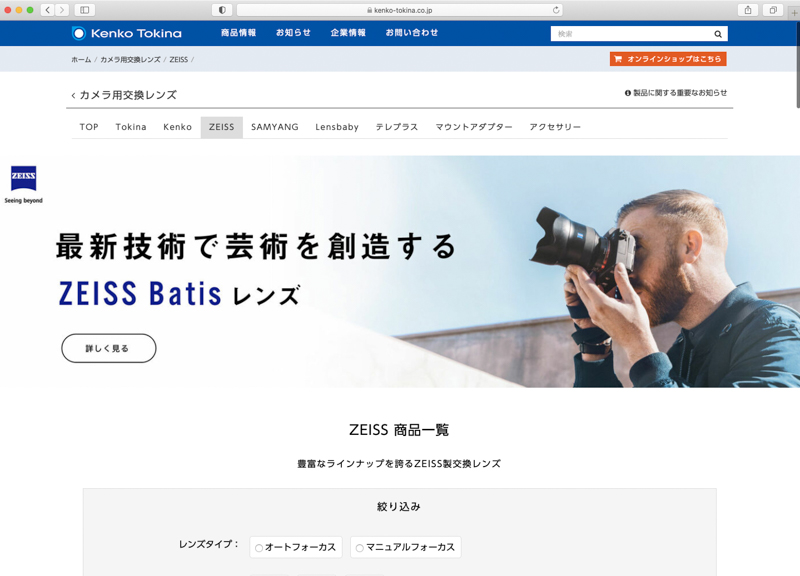
Task: Switch to the SAMYANG tab
Action: tap(274, 127)
